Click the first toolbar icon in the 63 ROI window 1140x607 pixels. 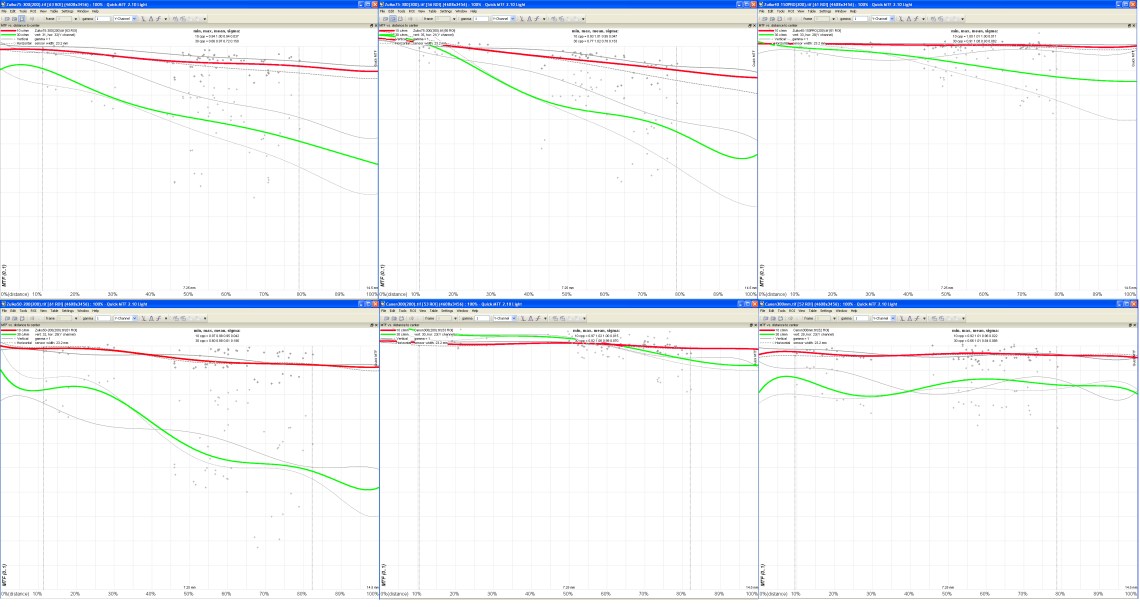click(4, 18)
